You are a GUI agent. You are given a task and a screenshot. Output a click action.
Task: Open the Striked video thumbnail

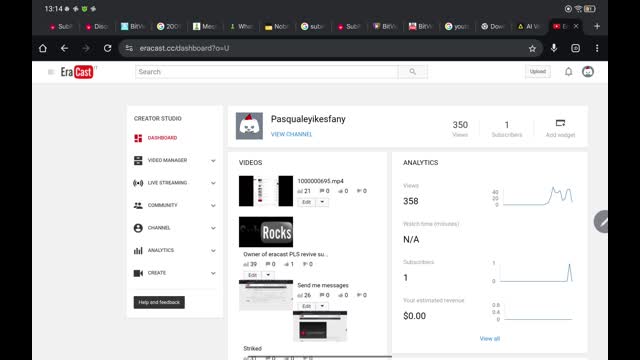320,326
